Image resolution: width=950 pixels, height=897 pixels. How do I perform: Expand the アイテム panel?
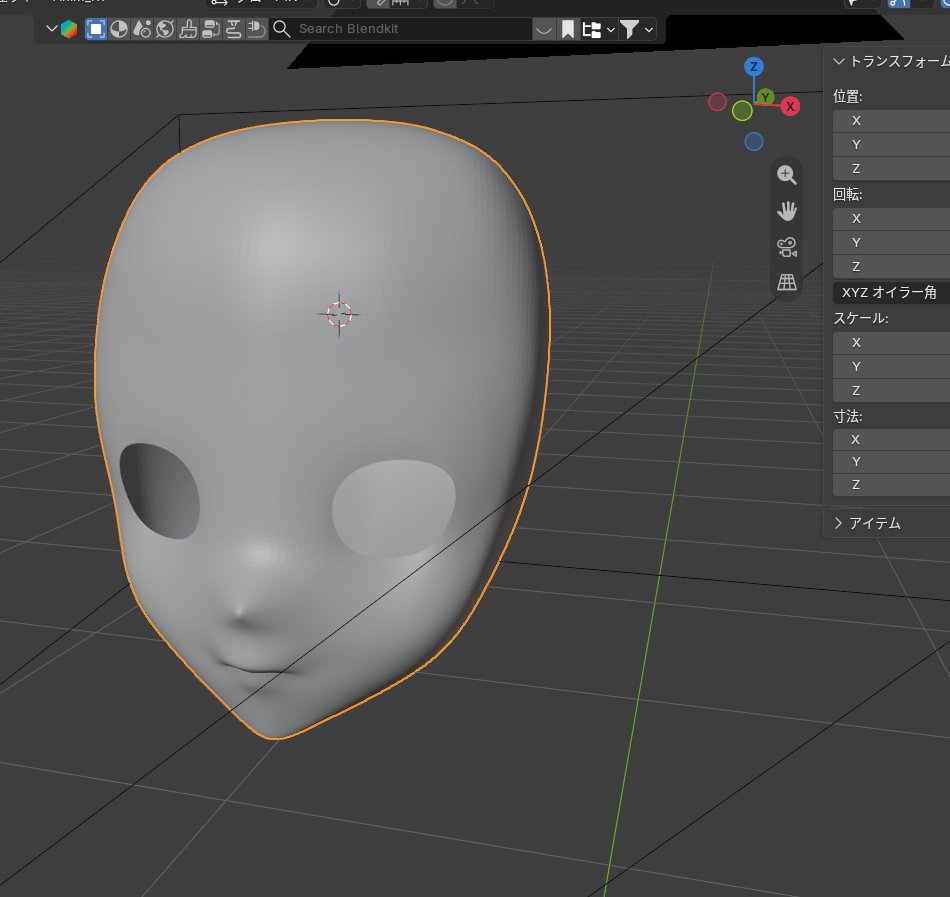pos(839,523)
